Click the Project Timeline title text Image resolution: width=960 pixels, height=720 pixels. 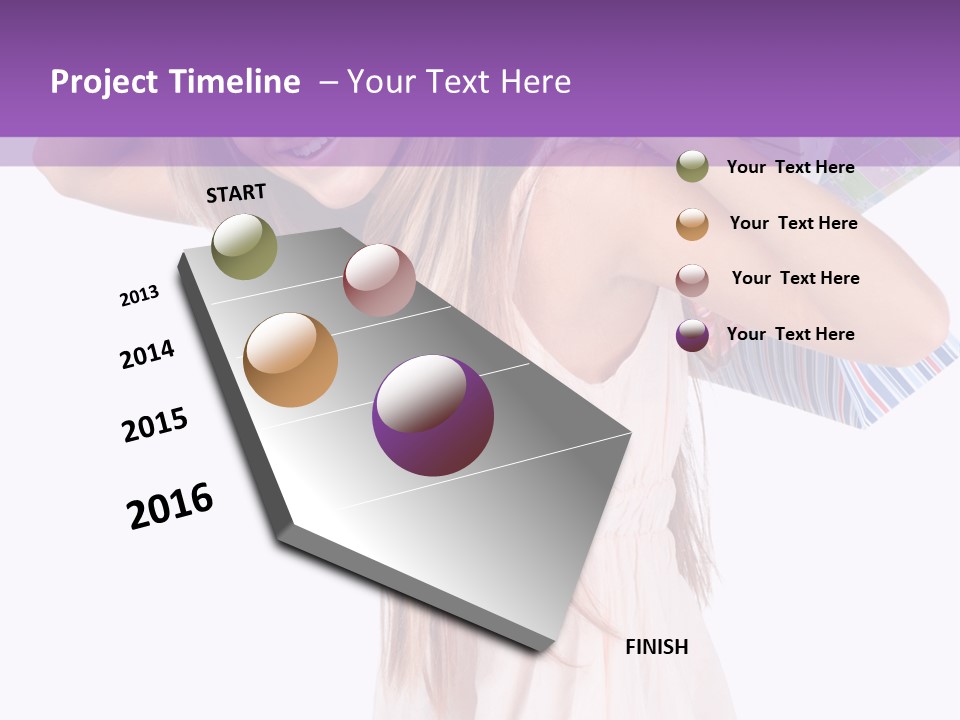[176, 80]
